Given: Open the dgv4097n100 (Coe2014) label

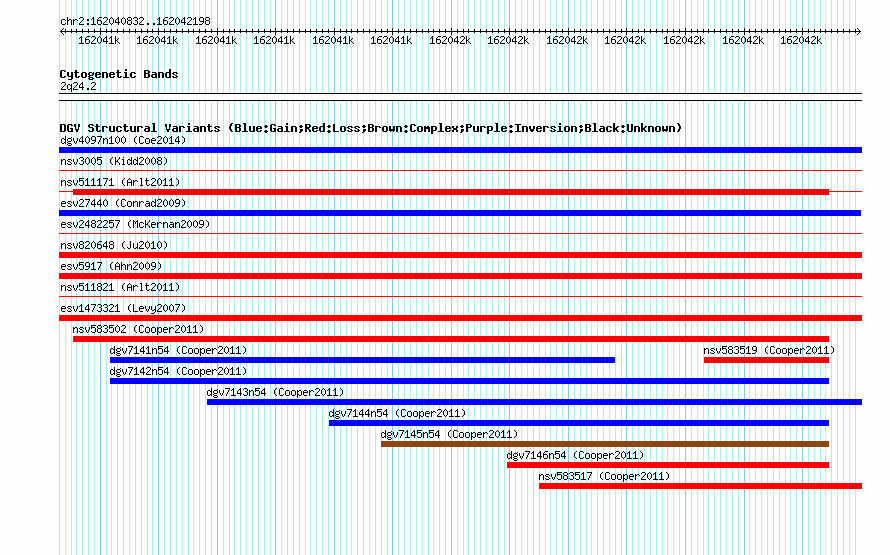Looking at the screenshot, I should coord(123,140).
